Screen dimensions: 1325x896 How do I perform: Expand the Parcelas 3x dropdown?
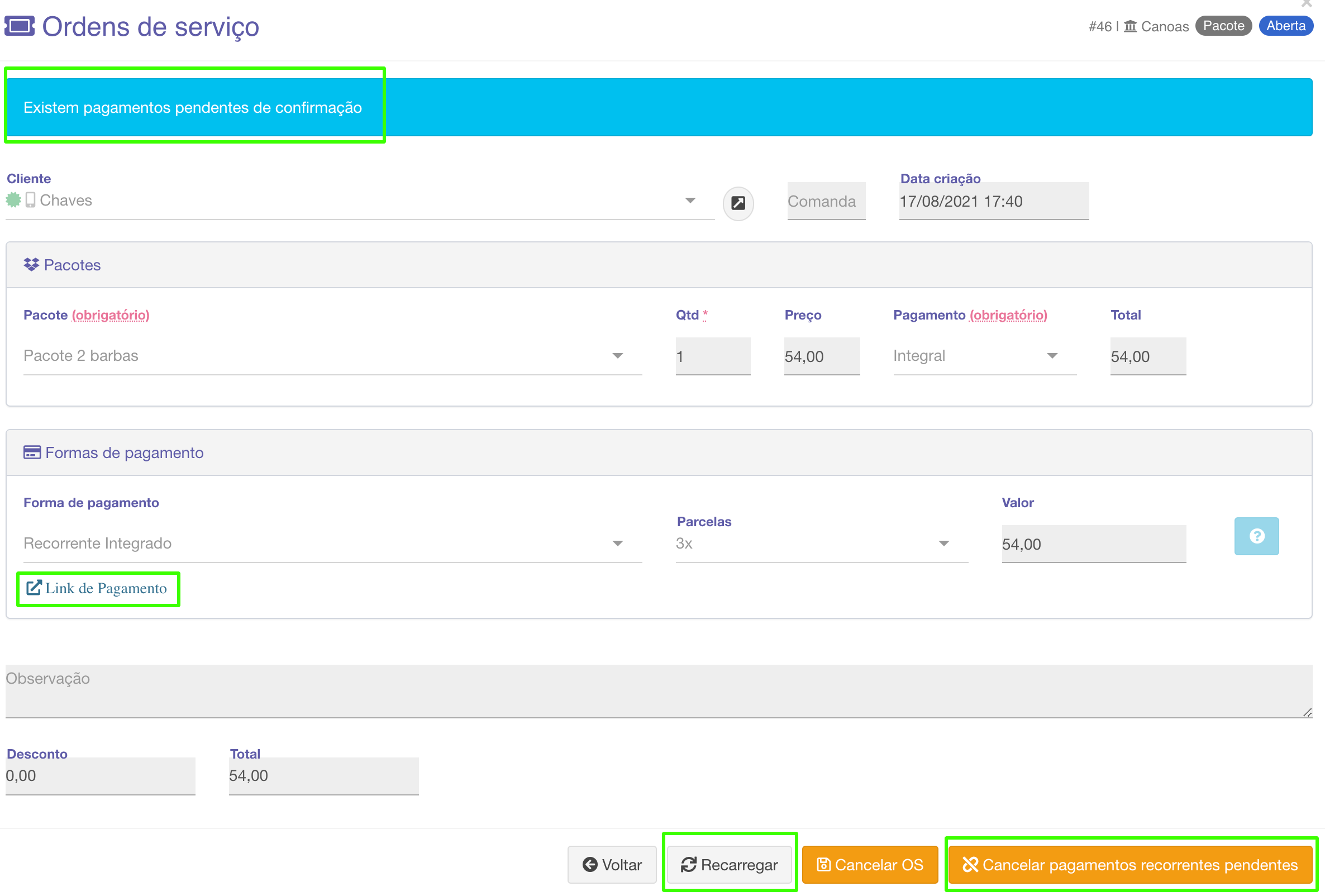pos(943,542)
